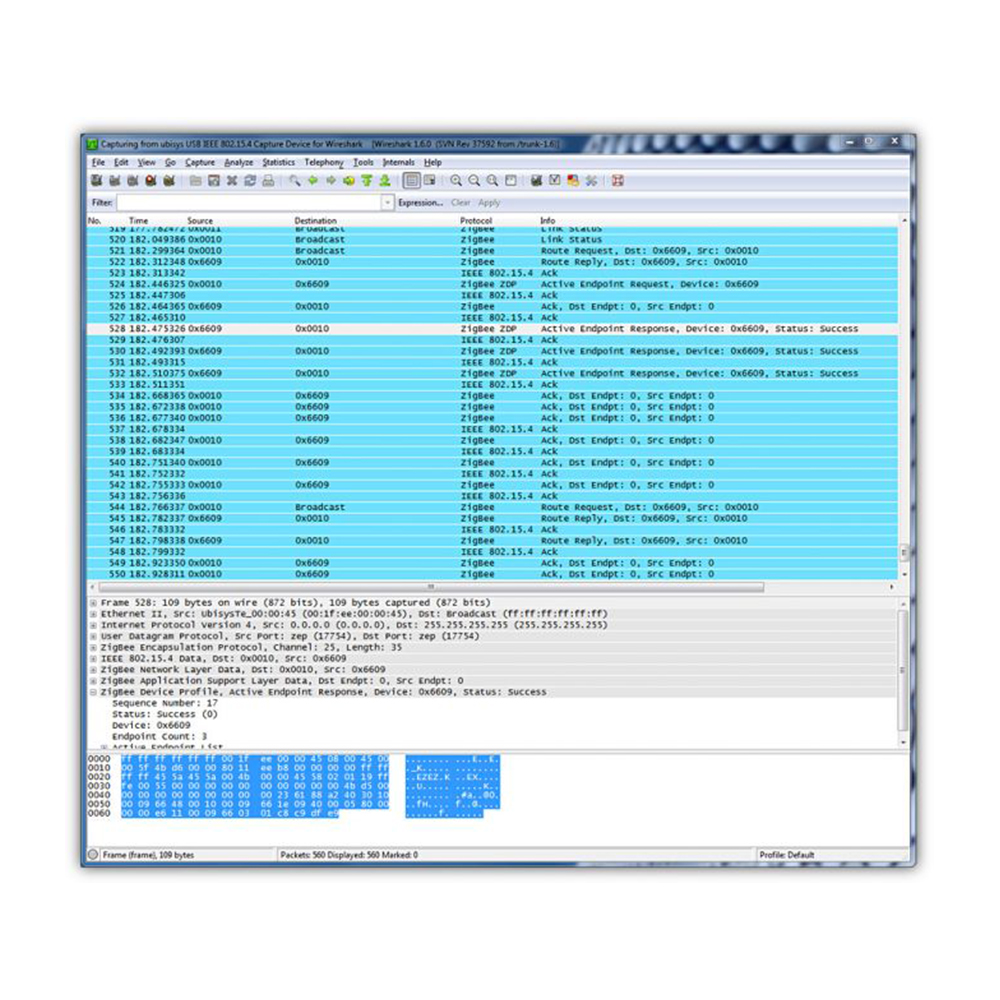Click the Apply filter button
Viewport: 1000px width, 1000px height.
coord(489,203)
